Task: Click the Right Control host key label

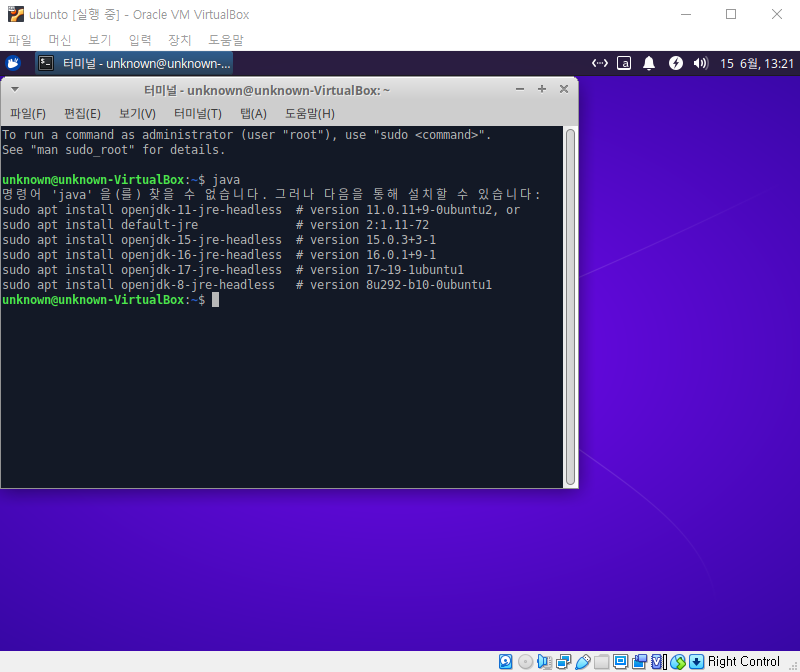Action: pyautogui.click(x=743, y=661)
